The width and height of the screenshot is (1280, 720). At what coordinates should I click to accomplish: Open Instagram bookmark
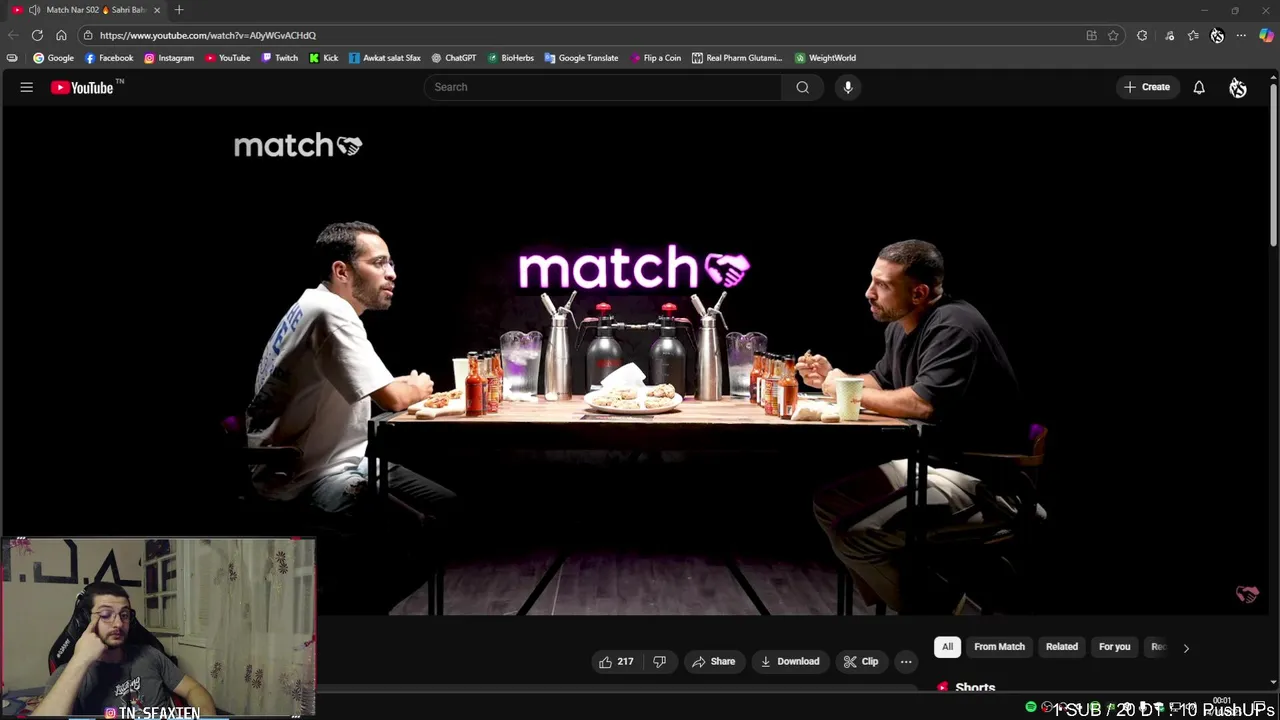pos(169,58)
